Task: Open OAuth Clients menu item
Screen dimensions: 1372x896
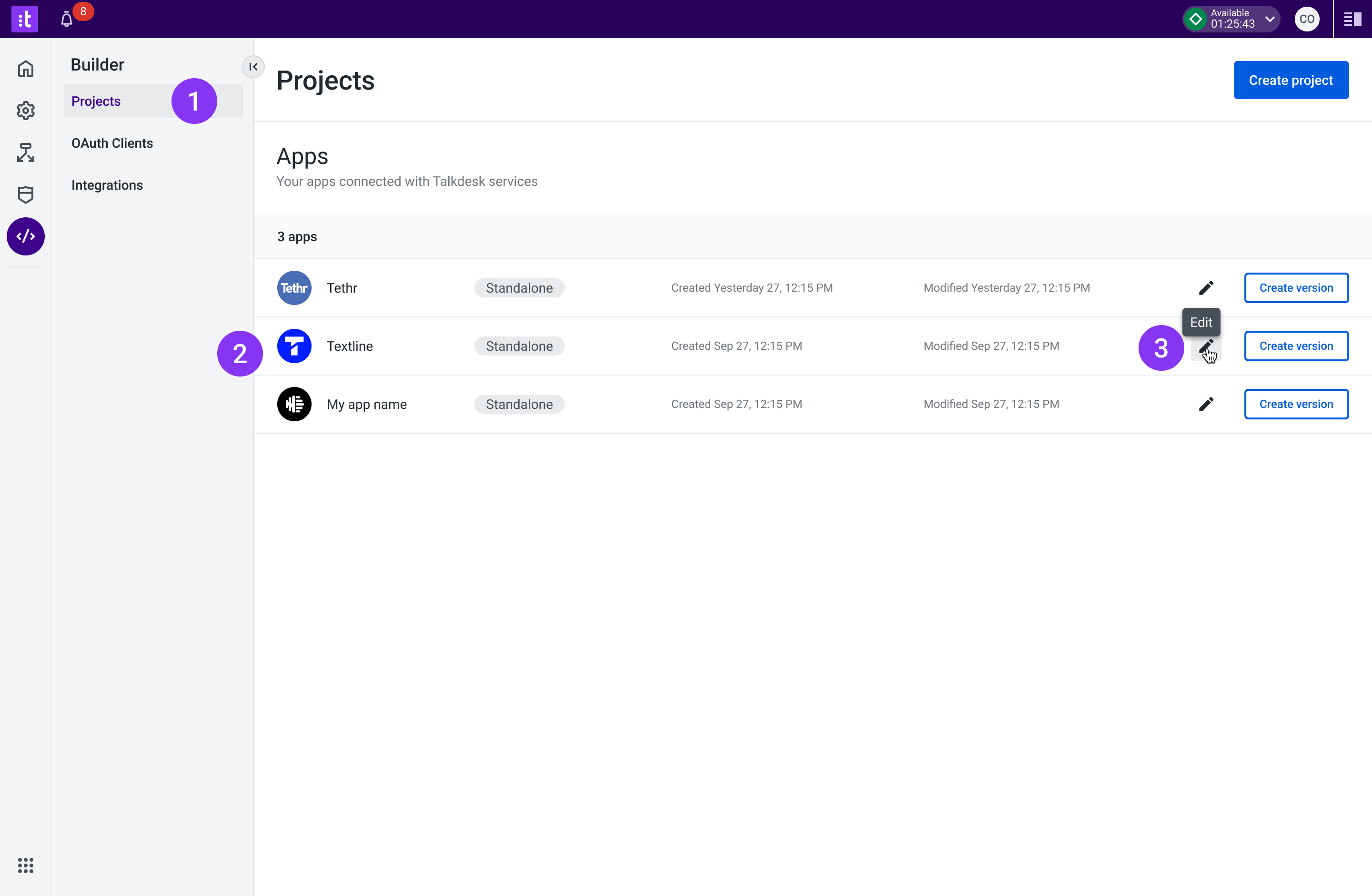Action: 112,143
